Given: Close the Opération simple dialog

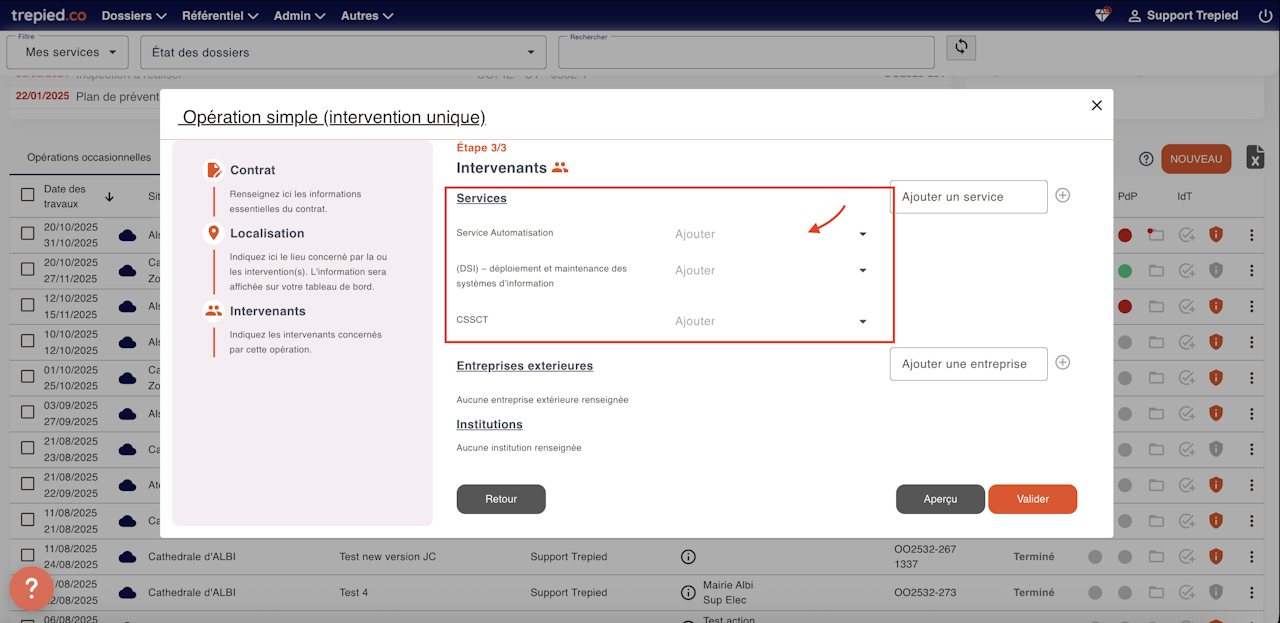Looking at the screenshot, I should pos(1096,105).
